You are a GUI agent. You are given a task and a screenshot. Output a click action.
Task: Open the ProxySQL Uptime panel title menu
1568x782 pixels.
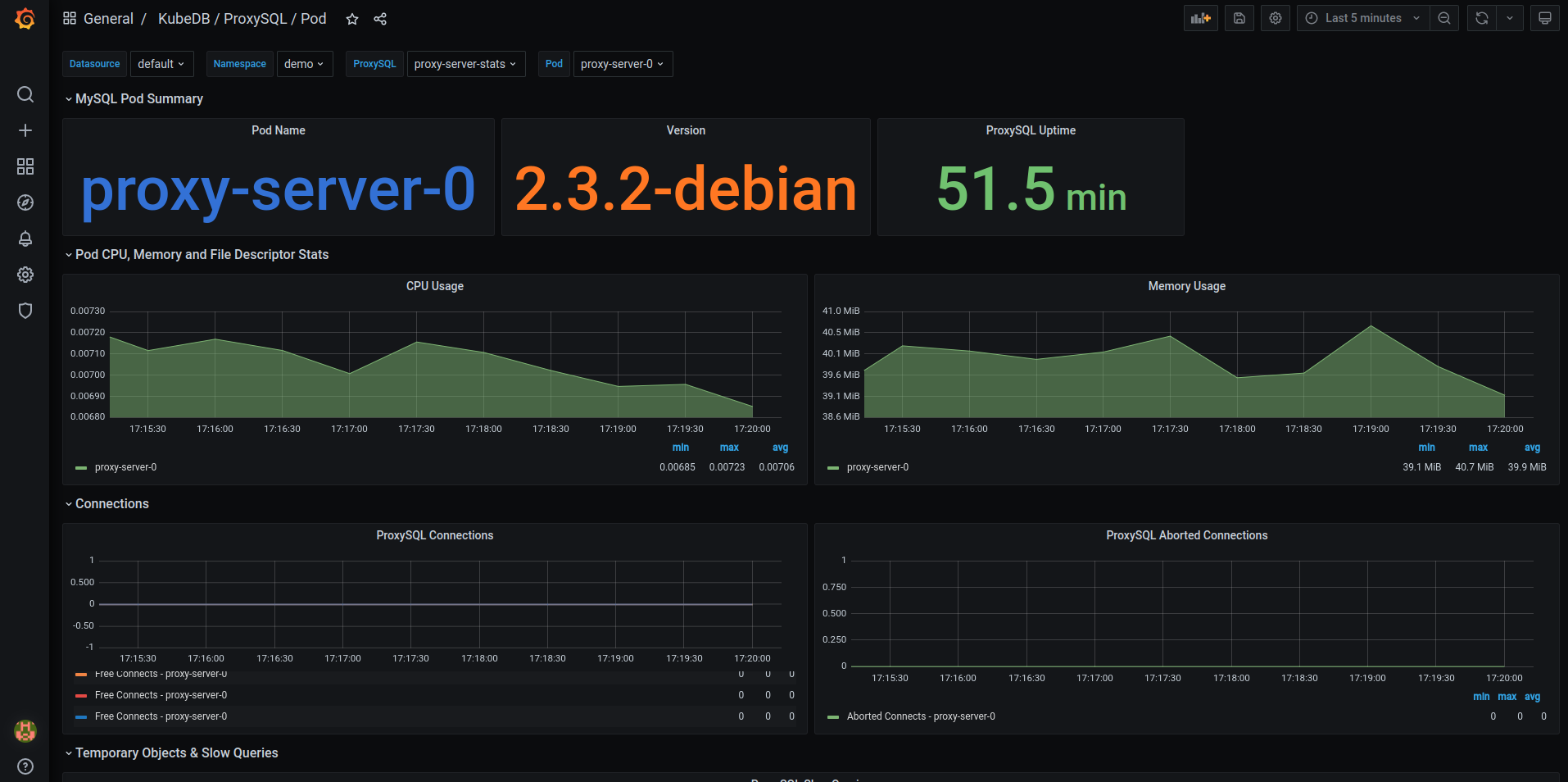[x=1031, y=130]
